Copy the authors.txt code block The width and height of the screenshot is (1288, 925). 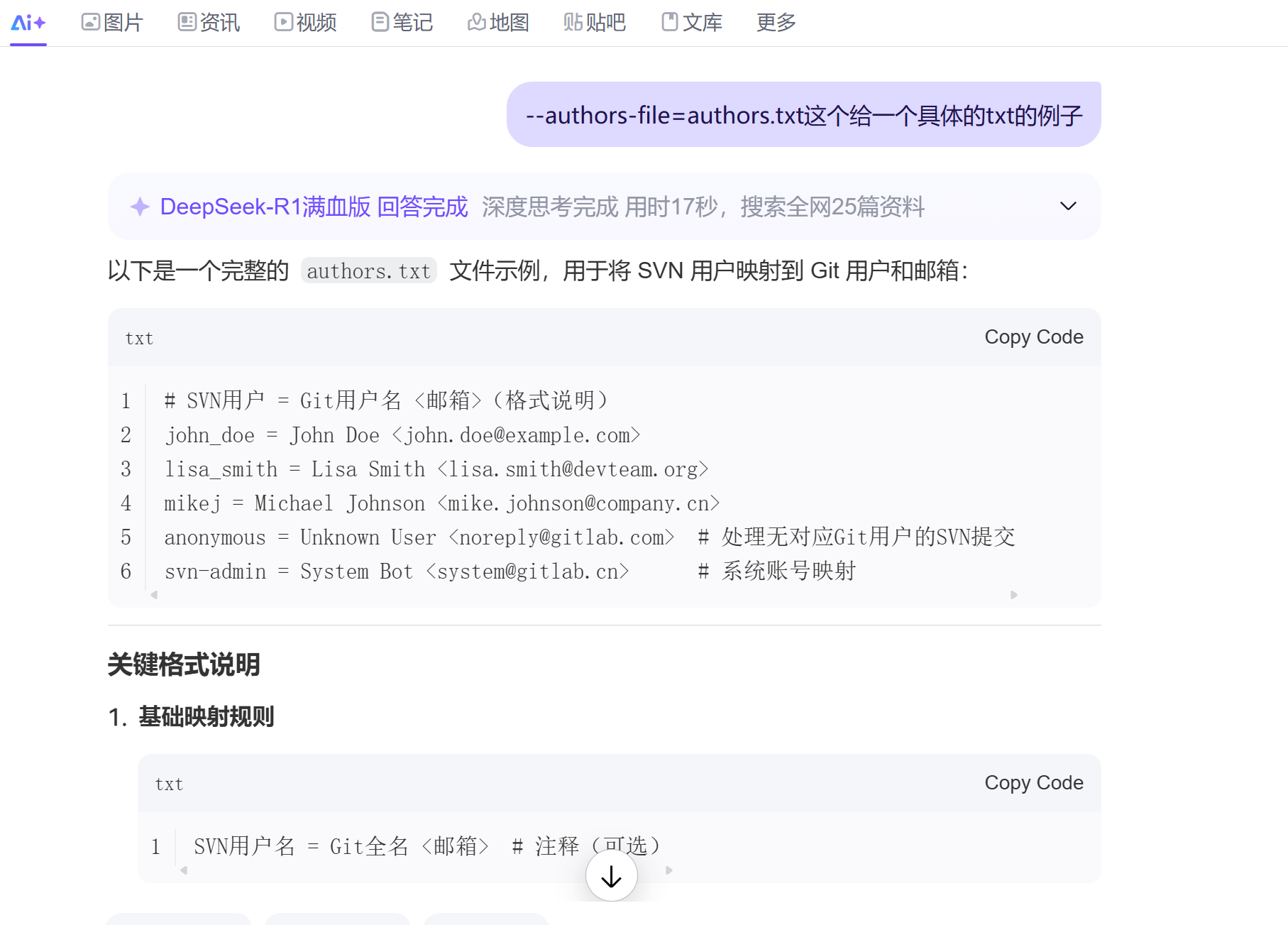point(1033,337)
